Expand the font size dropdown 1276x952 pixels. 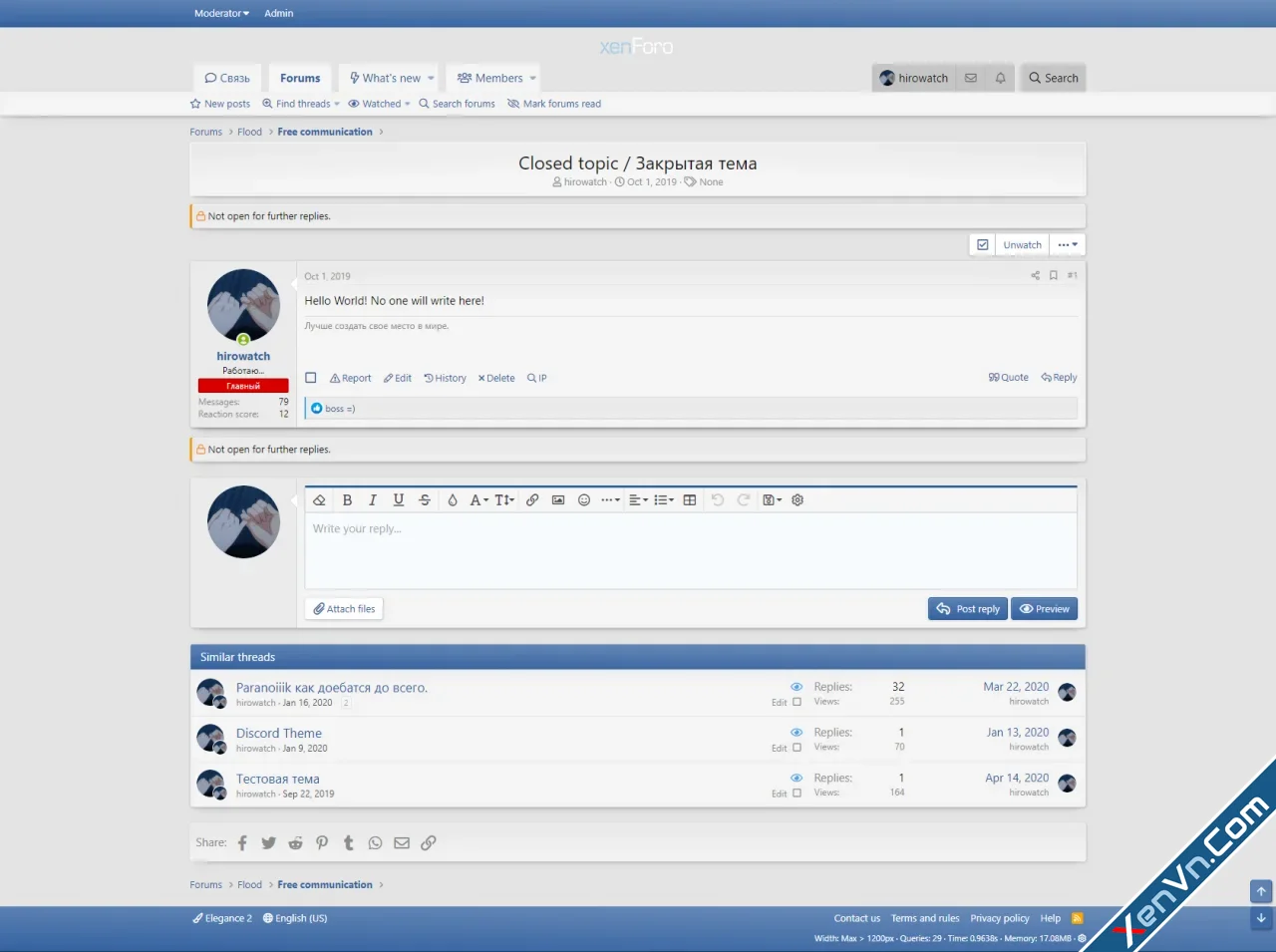pyautogui.click(x=503, y=499)
